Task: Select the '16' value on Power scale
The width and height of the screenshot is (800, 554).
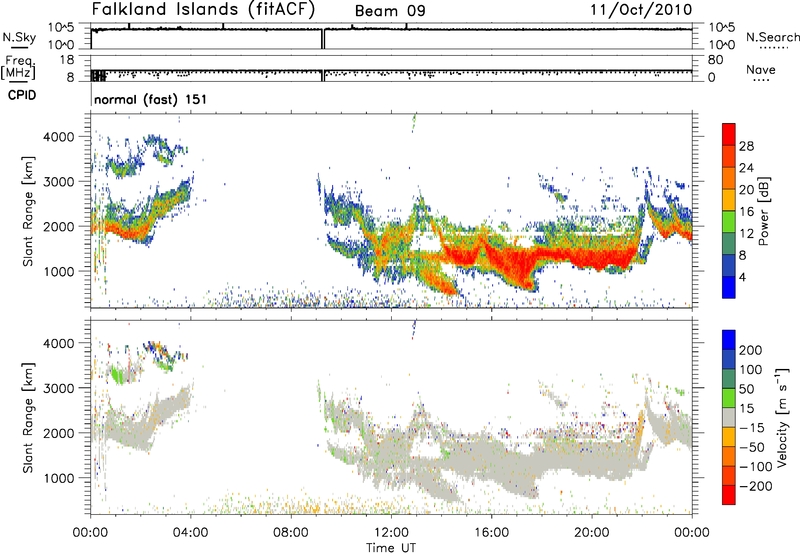Action: pos(746,212)
